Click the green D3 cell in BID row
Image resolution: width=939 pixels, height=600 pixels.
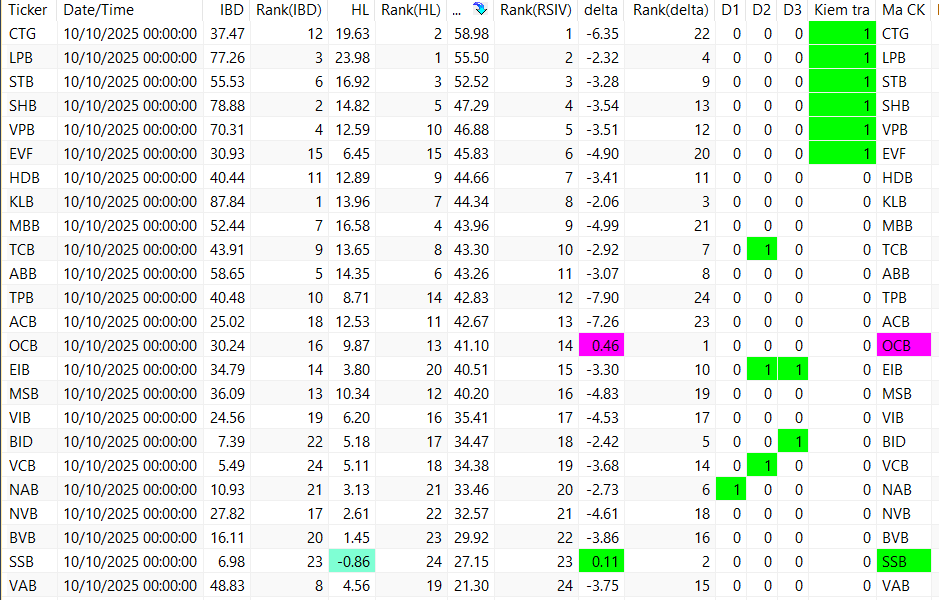point(793,441)
